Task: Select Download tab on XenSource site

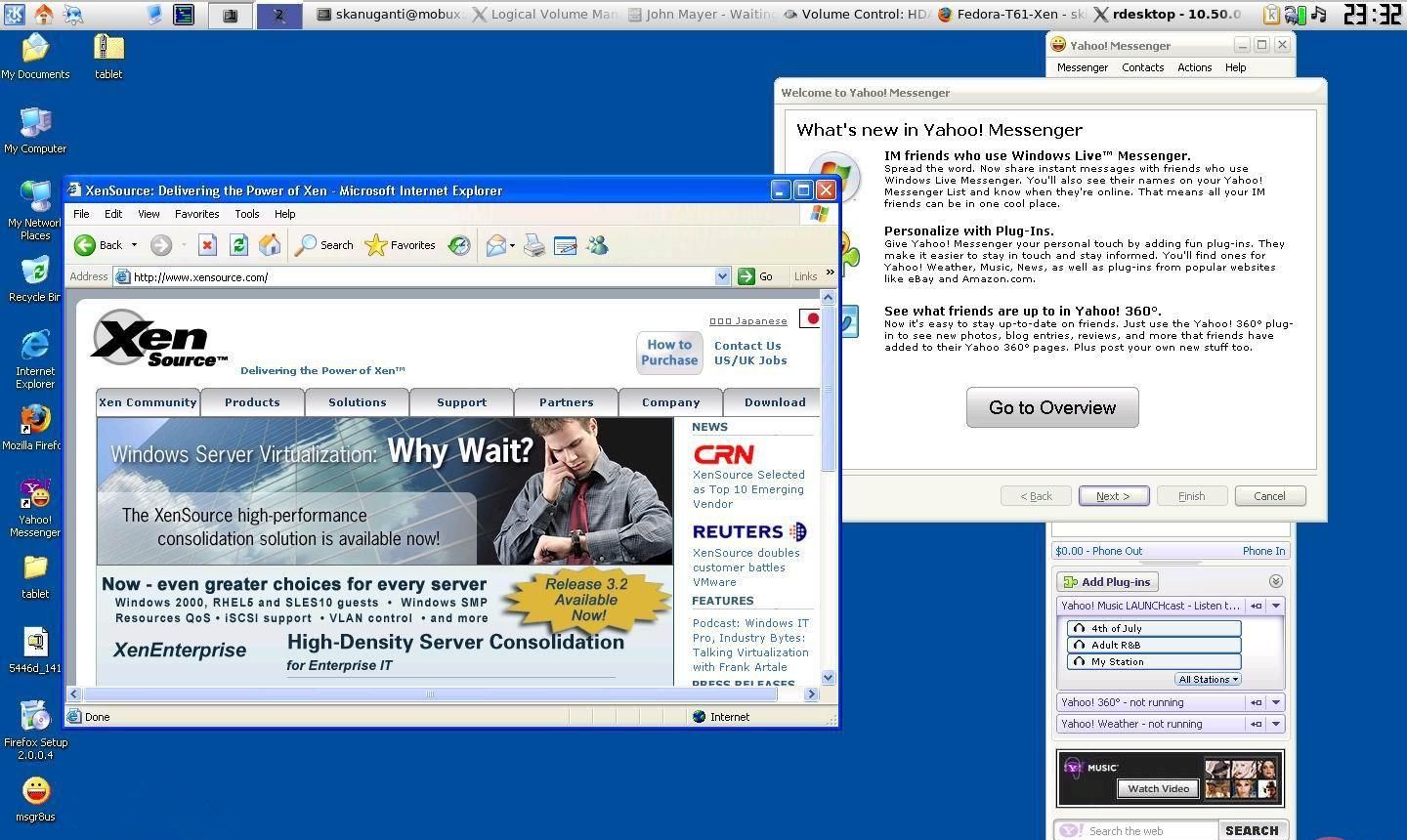Action: (775, 402)
